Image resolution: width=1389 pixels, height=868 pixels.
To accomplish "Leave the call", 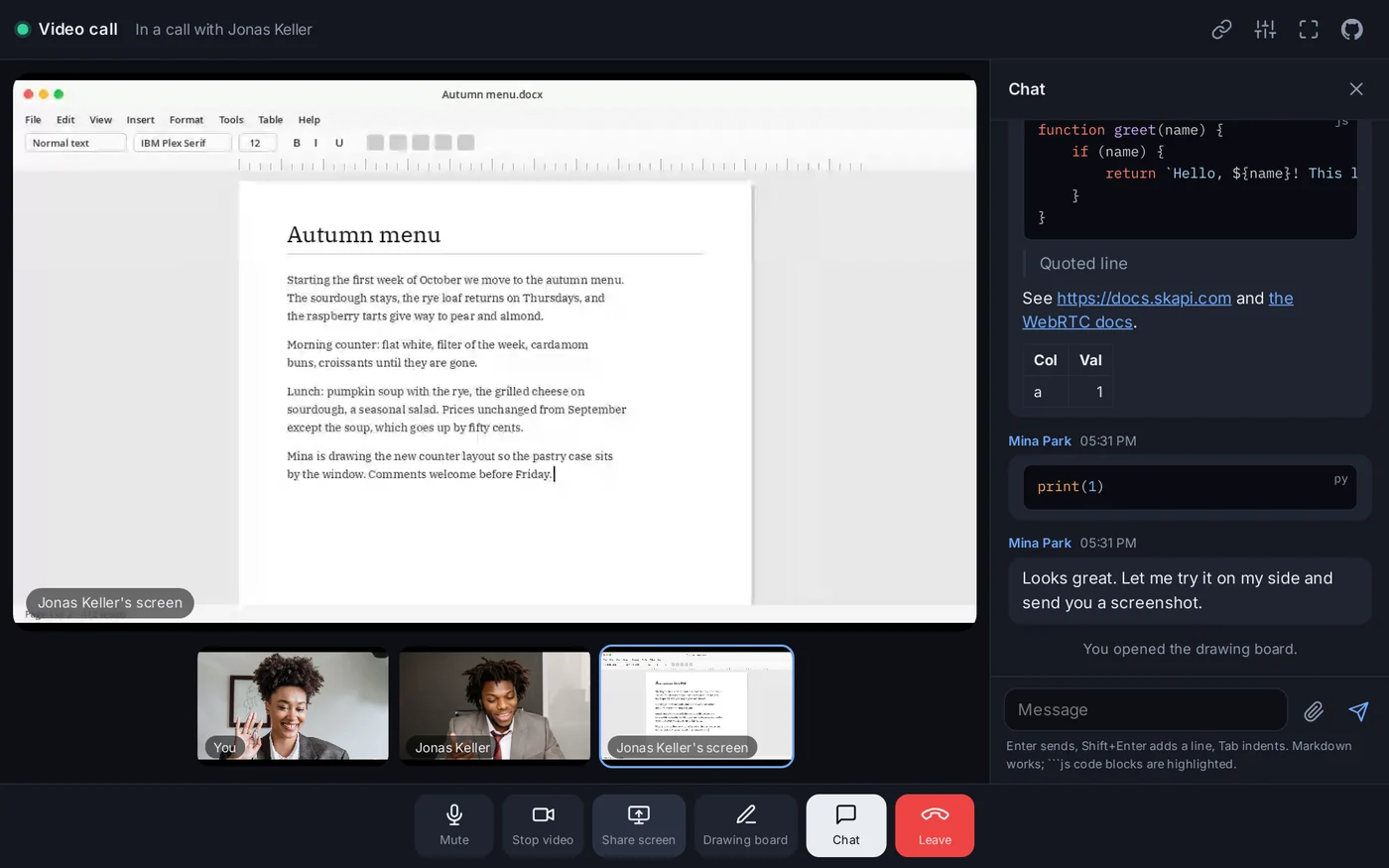I will click(935, 825).
